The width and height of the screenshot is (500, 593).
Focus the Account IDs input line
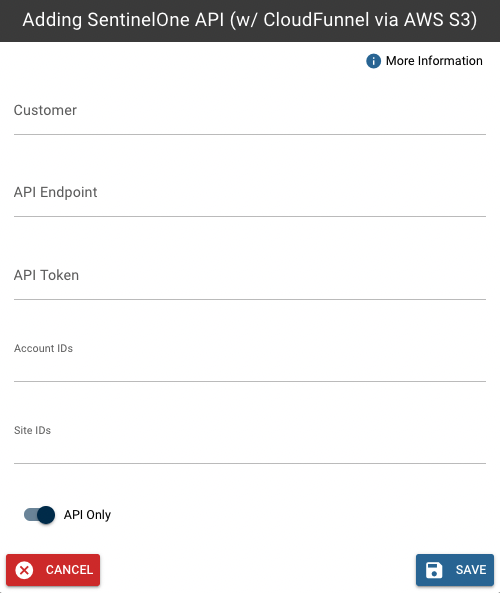250,369
